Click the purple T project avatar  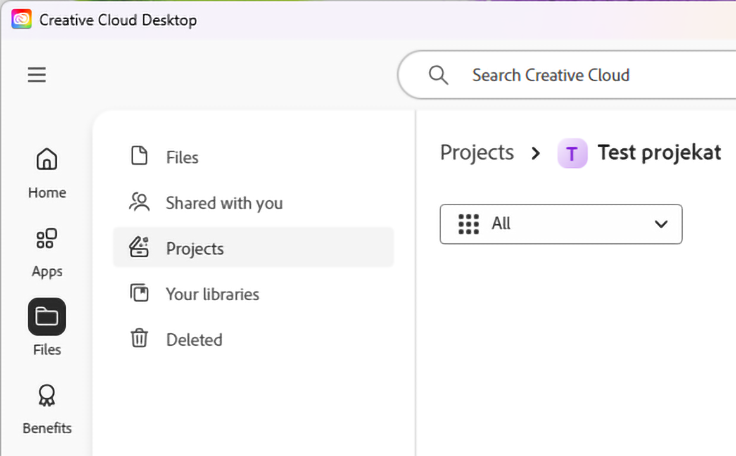click(x=572, y=153)
